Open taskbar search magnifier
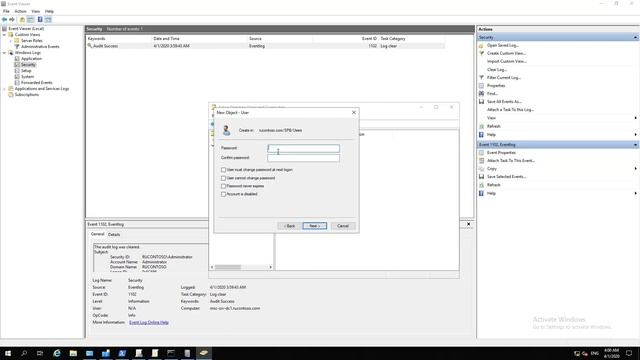640x360 pixels. click(x=24, y=353)
